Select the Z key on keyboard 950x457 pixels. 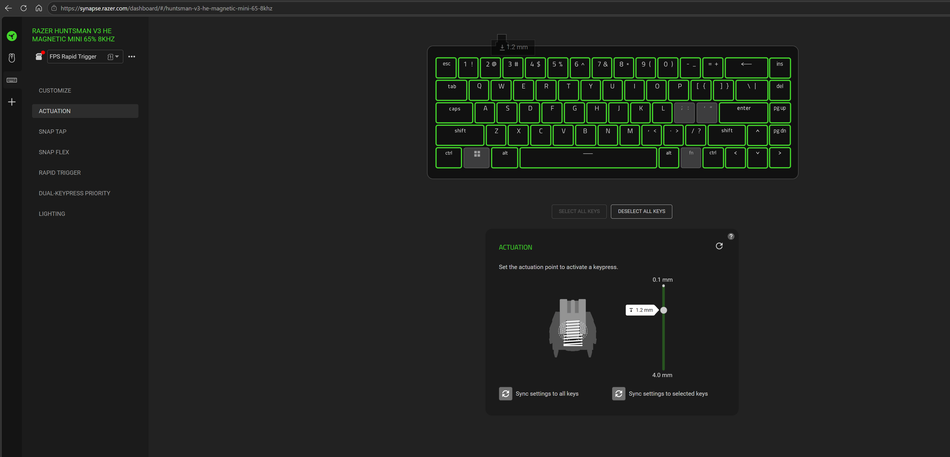[496, 135]
